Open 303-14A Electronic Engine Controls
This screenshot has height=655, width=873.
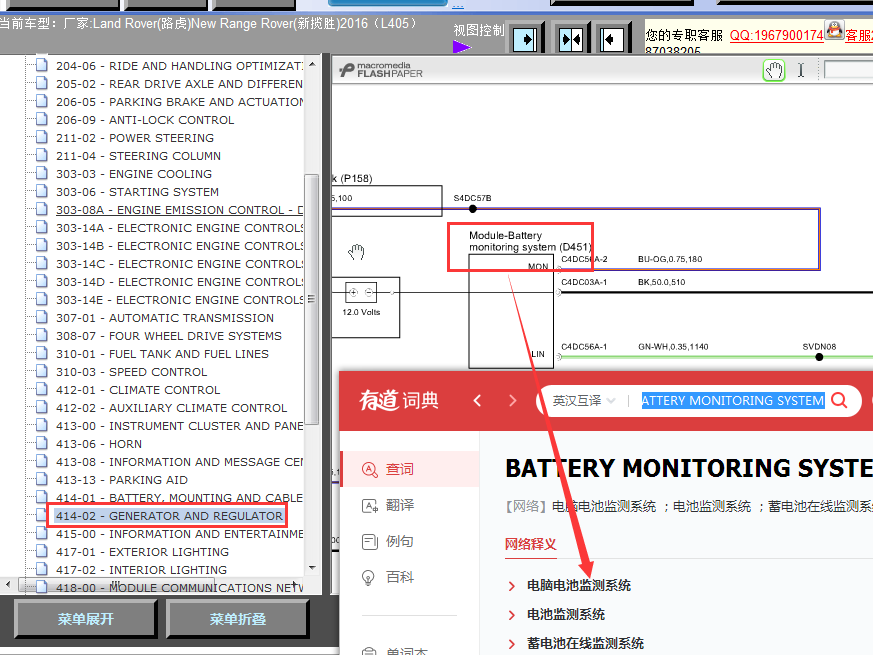[179, 228]
